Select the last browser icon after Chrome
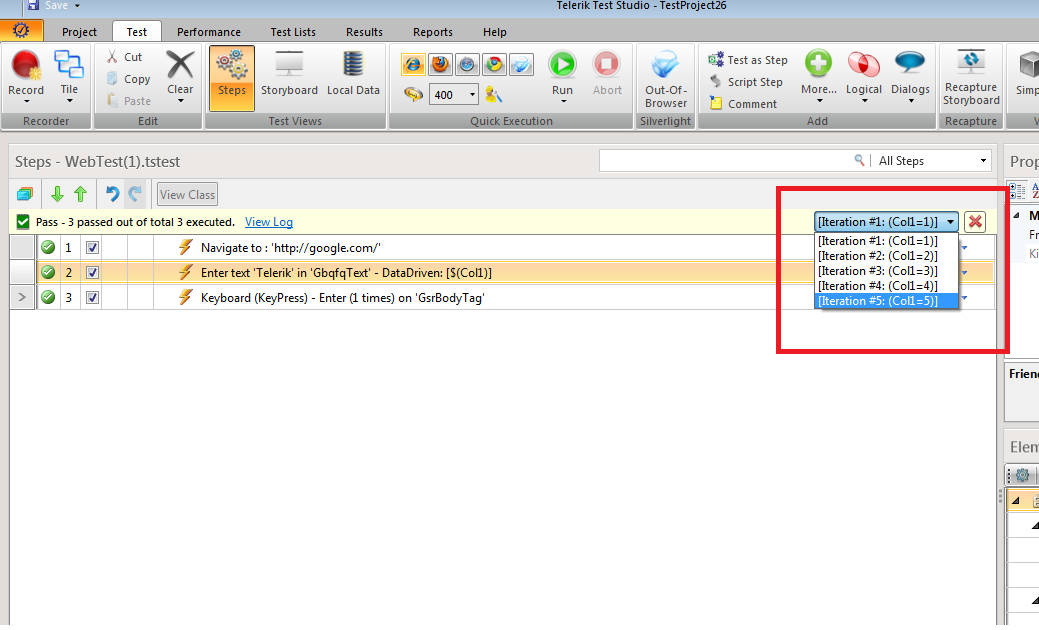The width and height of the screenshot is (1039, 630). 521,64
